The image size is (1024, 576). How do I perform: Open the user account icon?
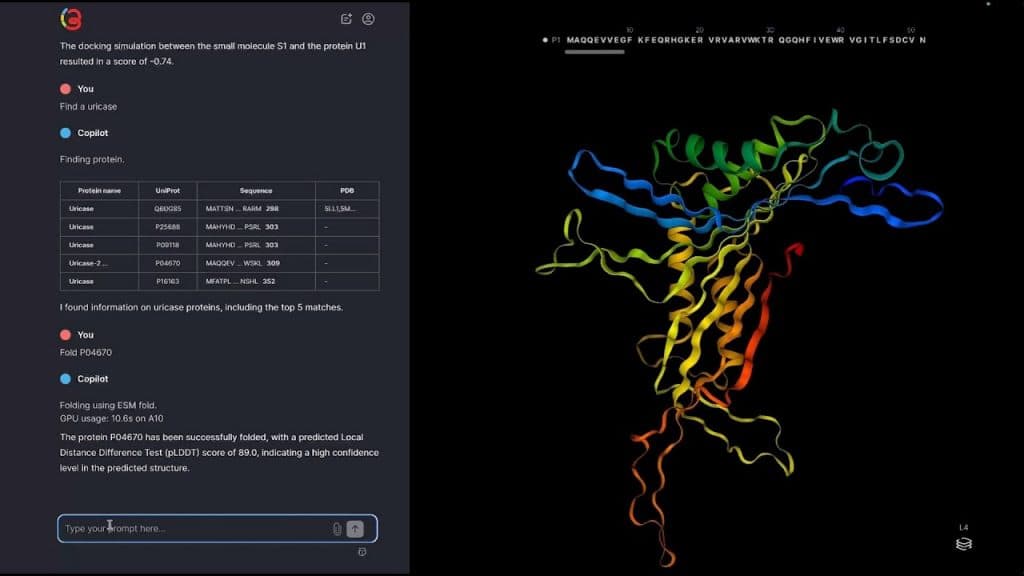369,18
